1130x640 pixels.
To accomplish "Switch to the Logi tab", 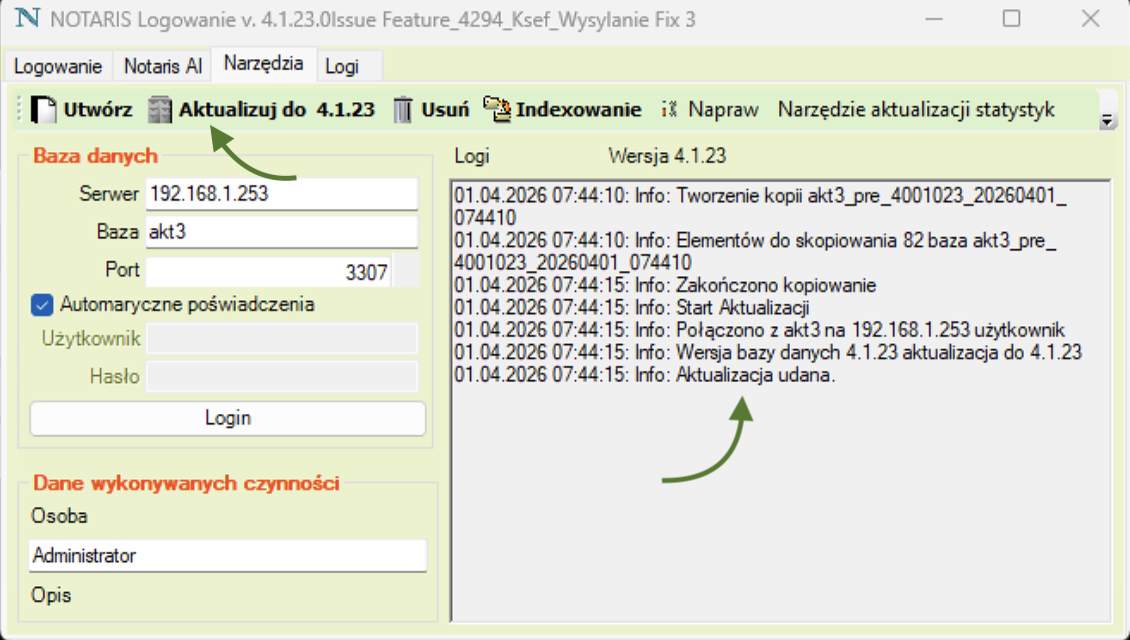I will (x=342, y=66).
